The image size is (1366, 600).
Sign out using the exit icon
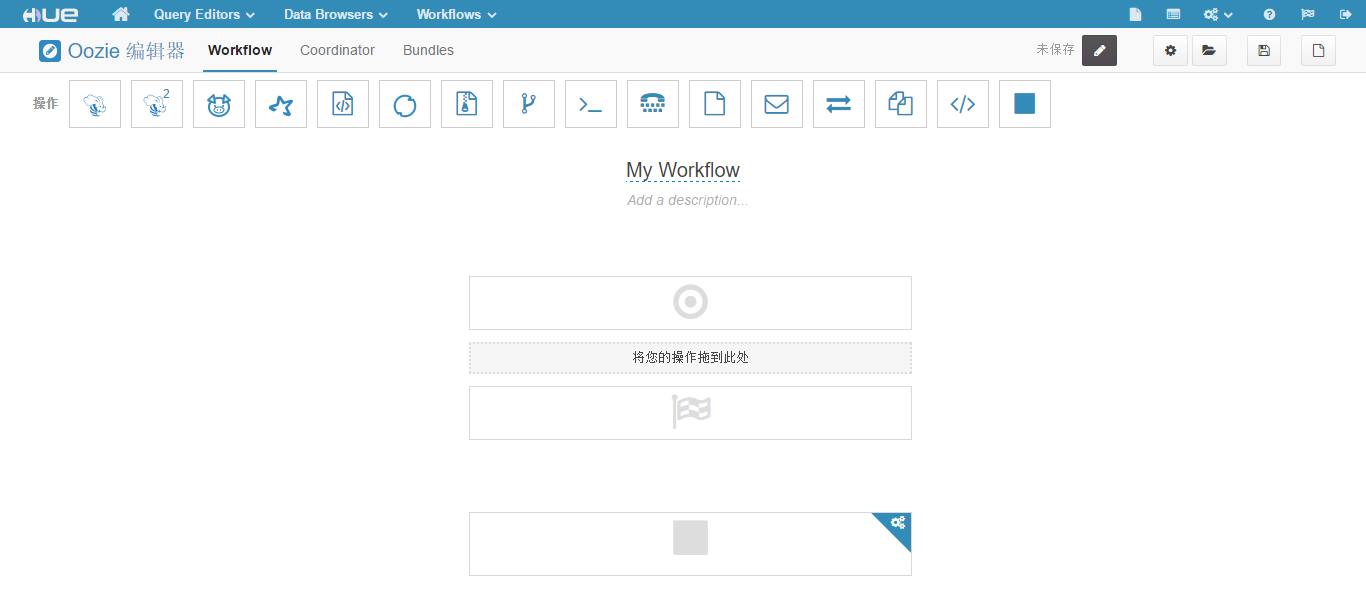(1345, 14)
